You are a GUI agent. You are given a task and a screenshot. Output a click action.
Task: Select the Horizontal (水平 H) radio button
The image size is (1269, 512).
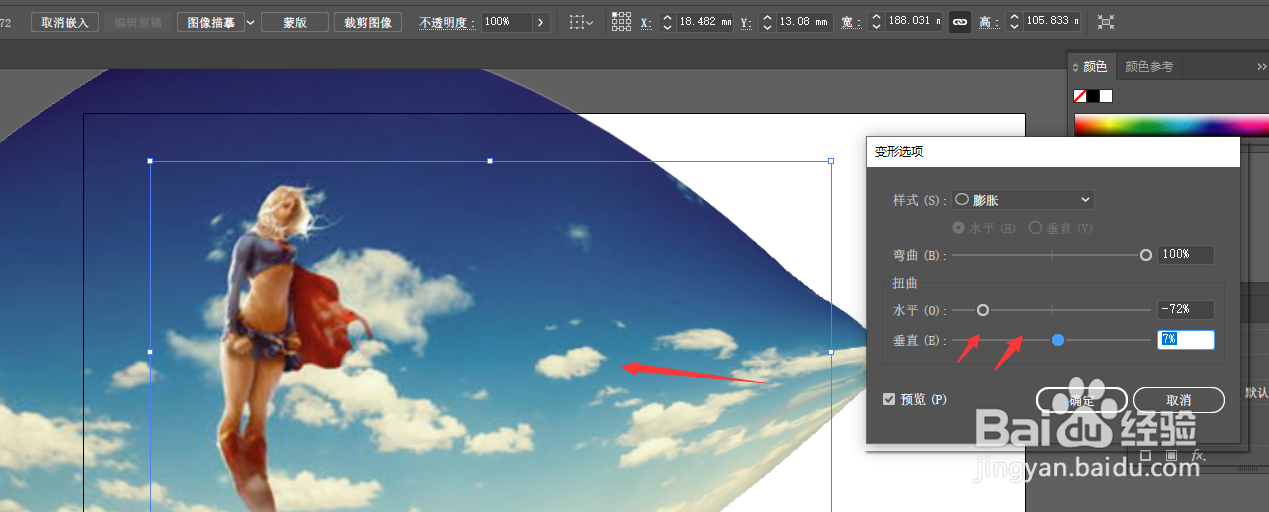pos(959,228)
